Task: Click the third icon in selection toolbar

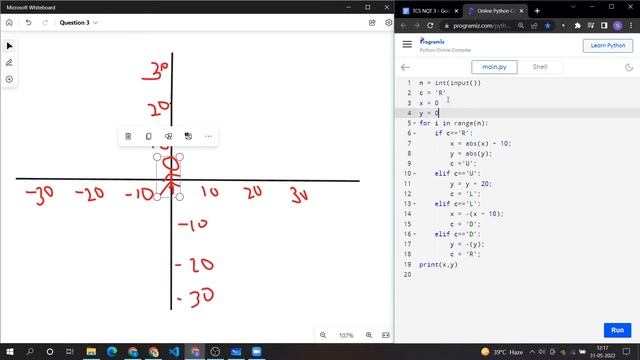Action: coord(168,136)
